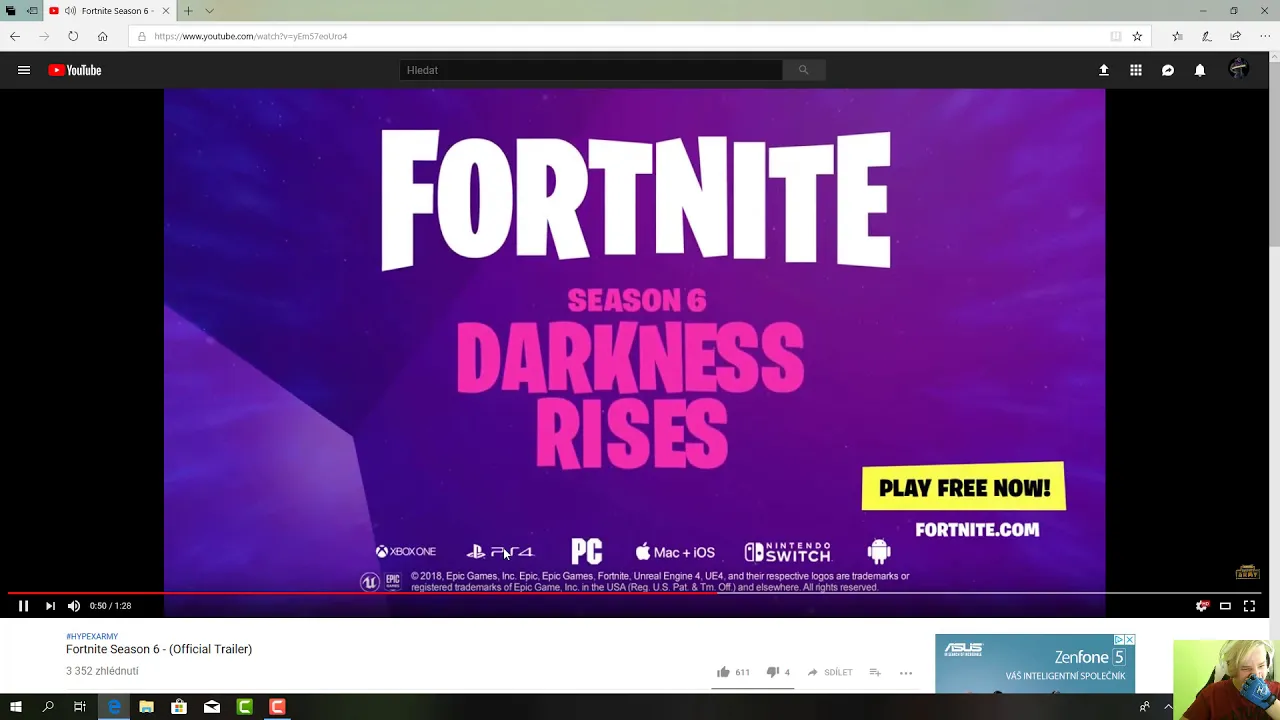Viewport: 1280px width, 720px height.
Task: Open green Camtasia app on taskbar
Action: (x=245, y=707)
